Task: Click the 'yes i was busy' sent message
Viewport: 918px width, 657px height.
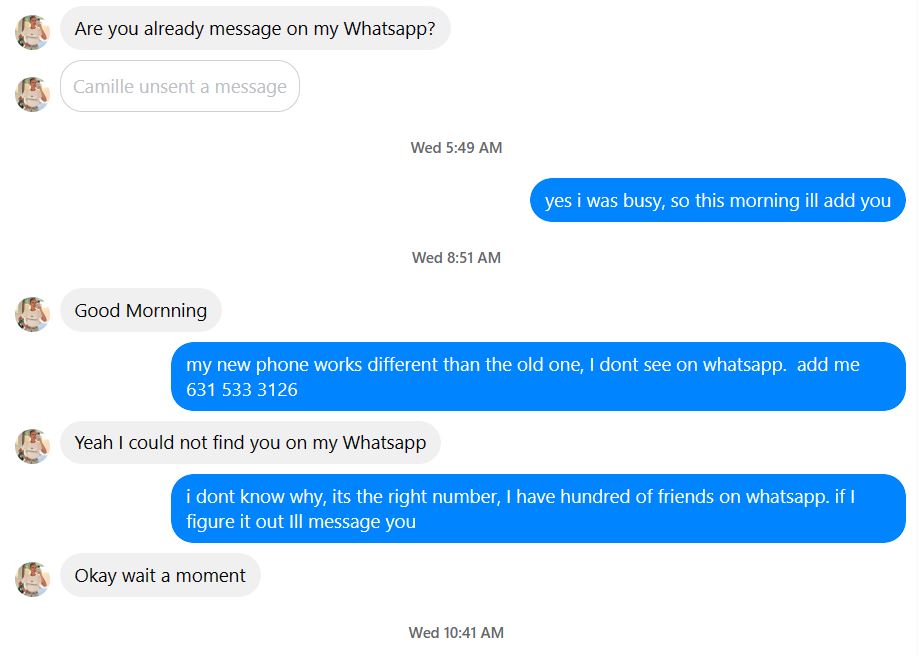Action: pyautogui.click(x=717, y=201)
